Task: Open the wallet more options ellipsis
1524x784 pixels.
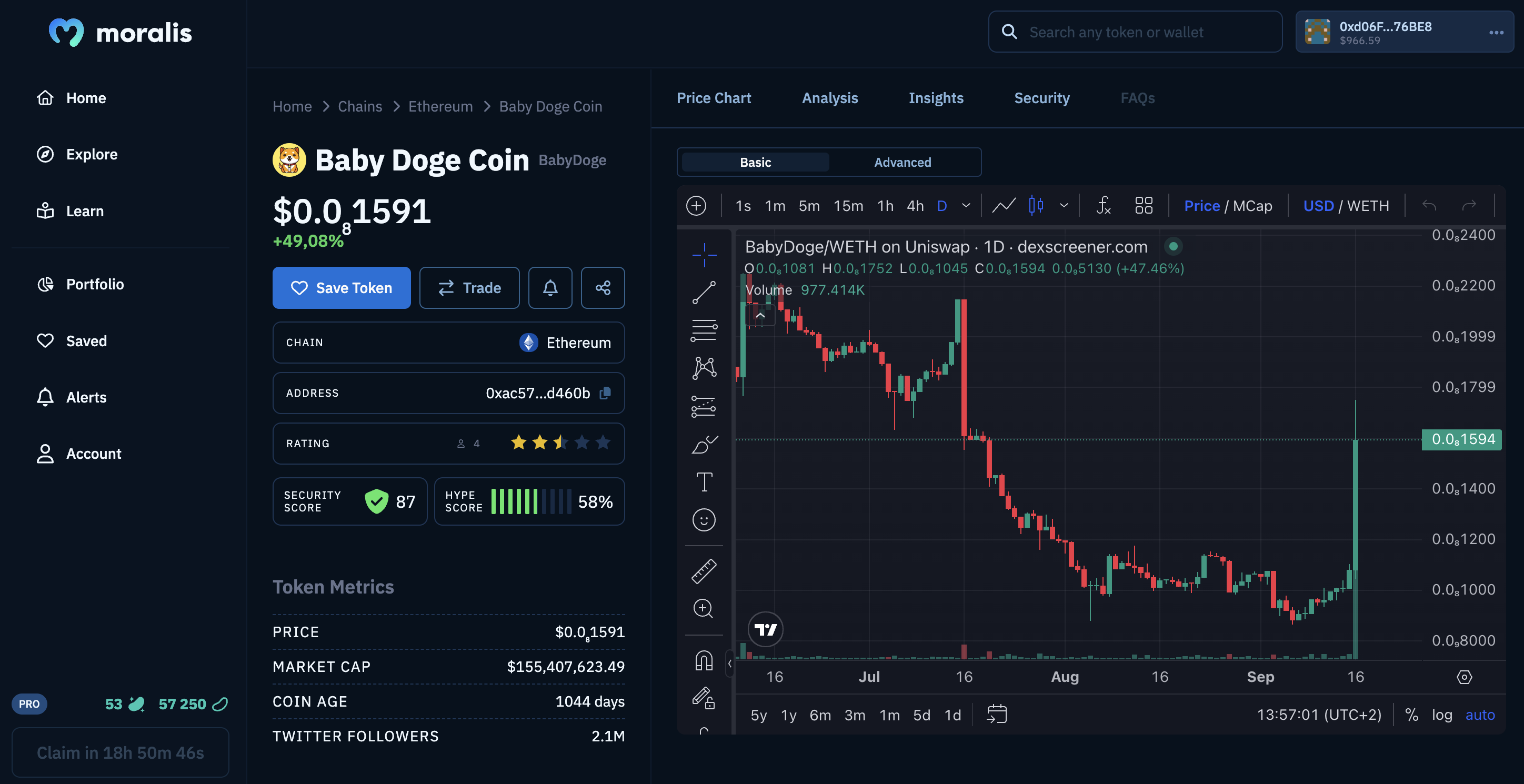Action: click(x=1496, y=33)
